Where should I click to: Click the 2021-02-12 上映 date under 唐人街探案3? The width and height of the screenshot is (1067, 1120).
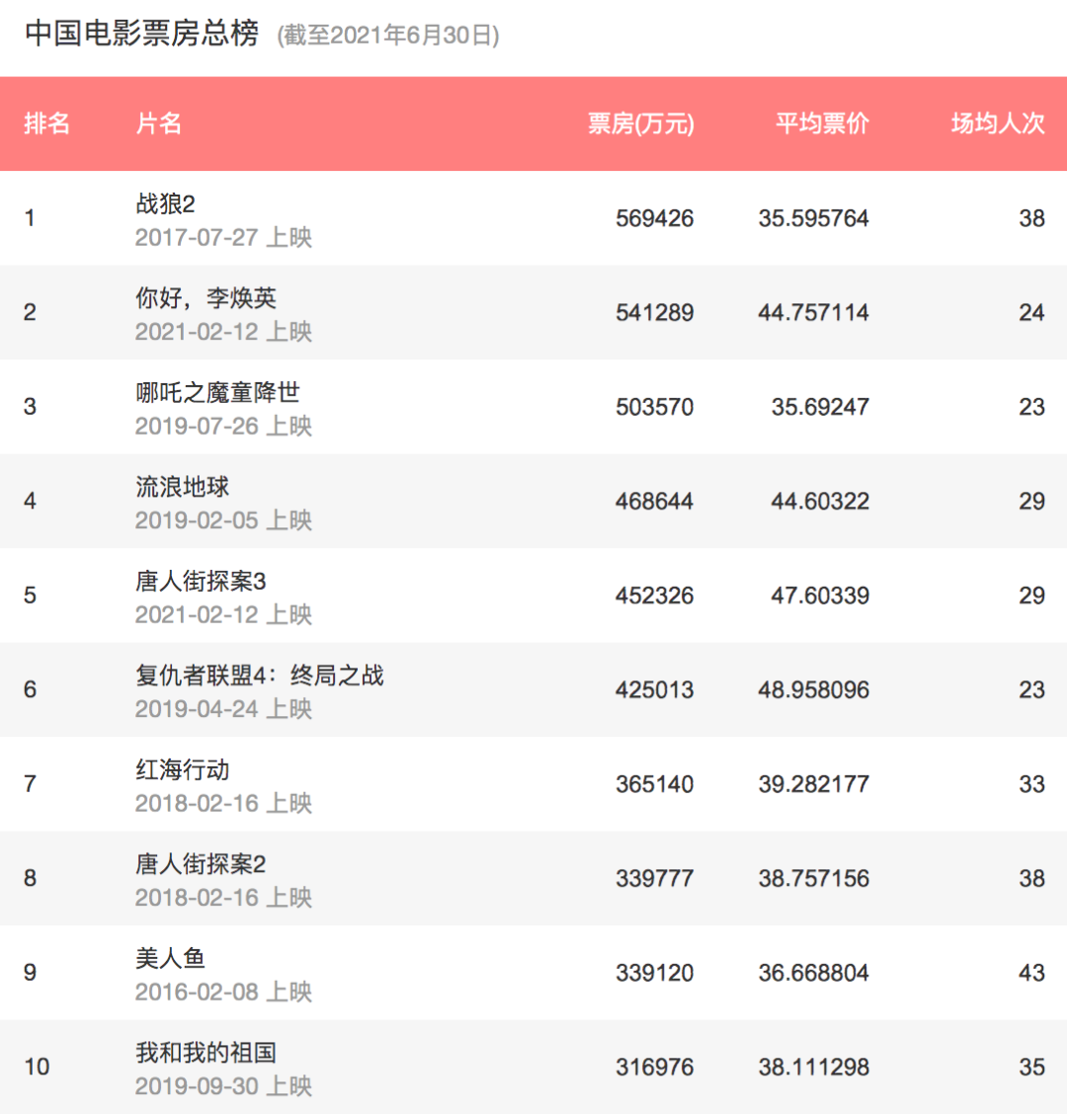click(223, 614)
